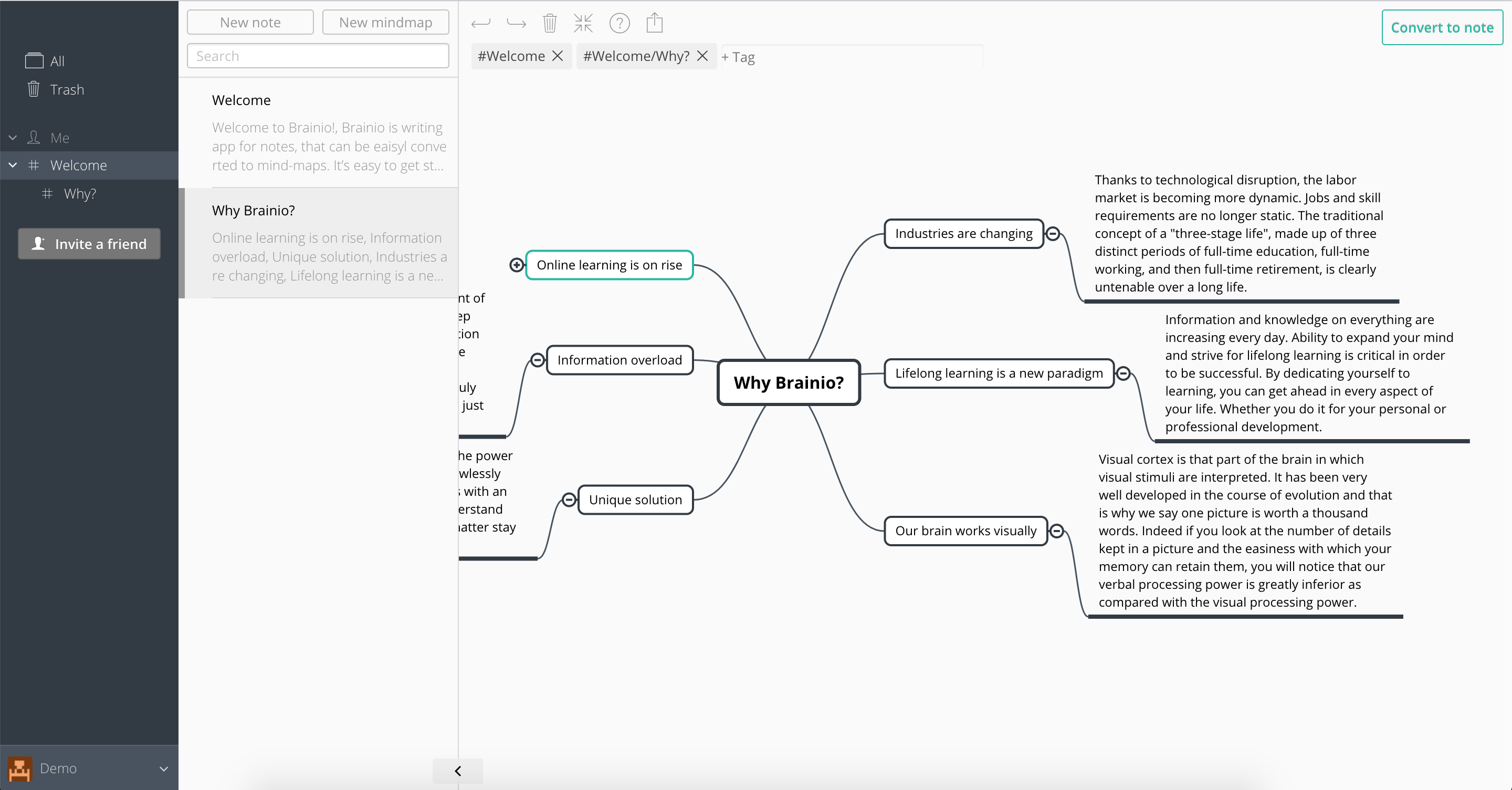Click the lifelong learning paragraph text

pos(1309,373)
